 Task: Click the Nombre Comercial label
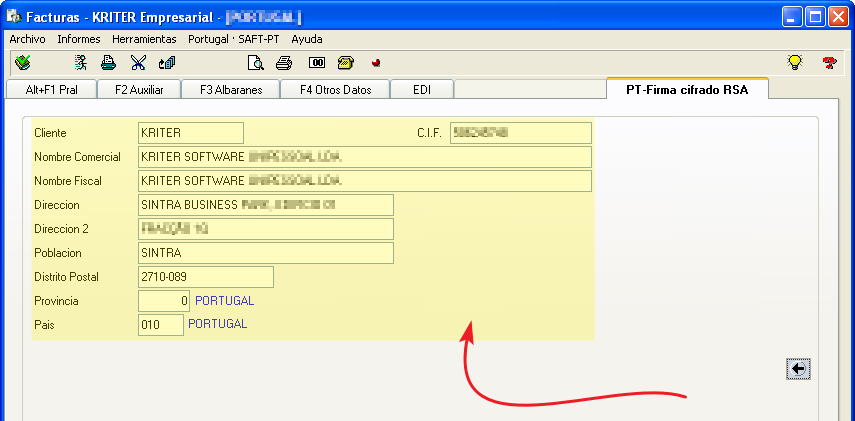pos(77,157)
